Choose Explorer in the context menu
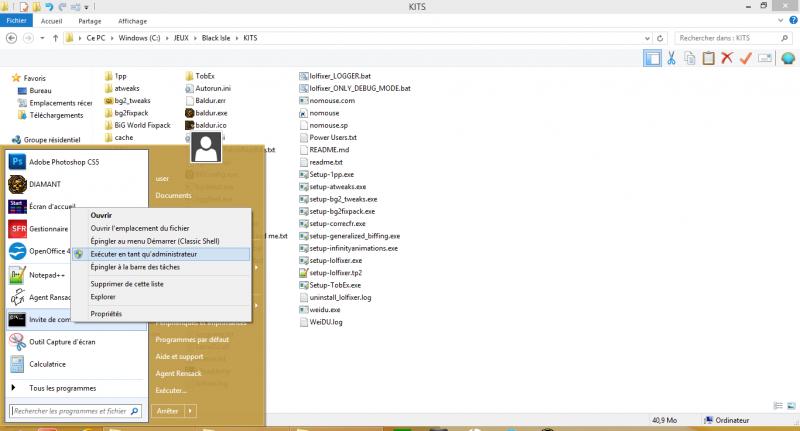The image size is (800, 431). 161,297
